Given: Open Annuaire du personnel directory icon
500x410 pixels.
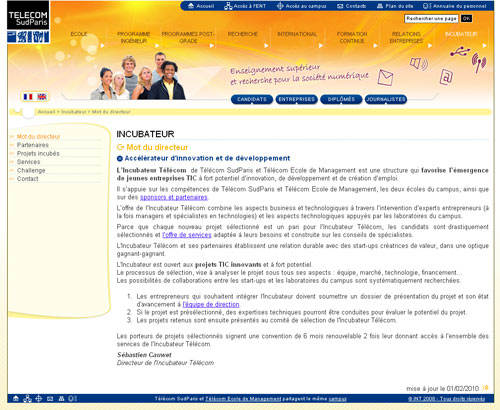Looking at the screenshot, I should [x=427, y=6].
